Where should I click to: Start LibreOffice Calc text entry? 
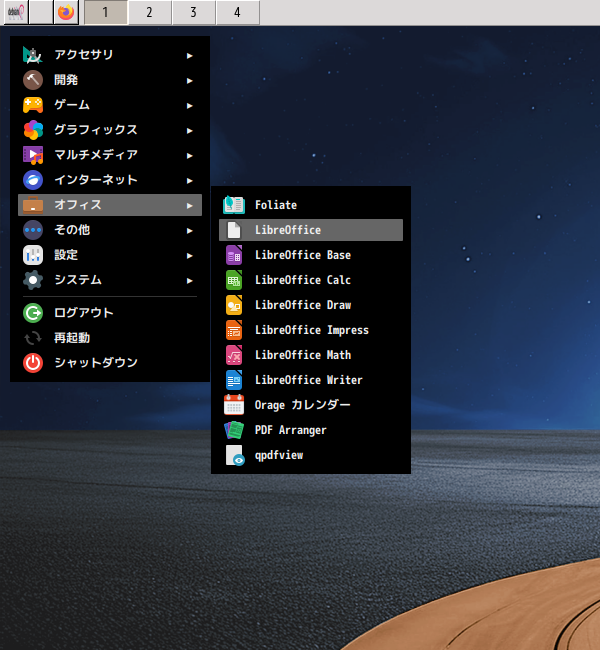303,280
